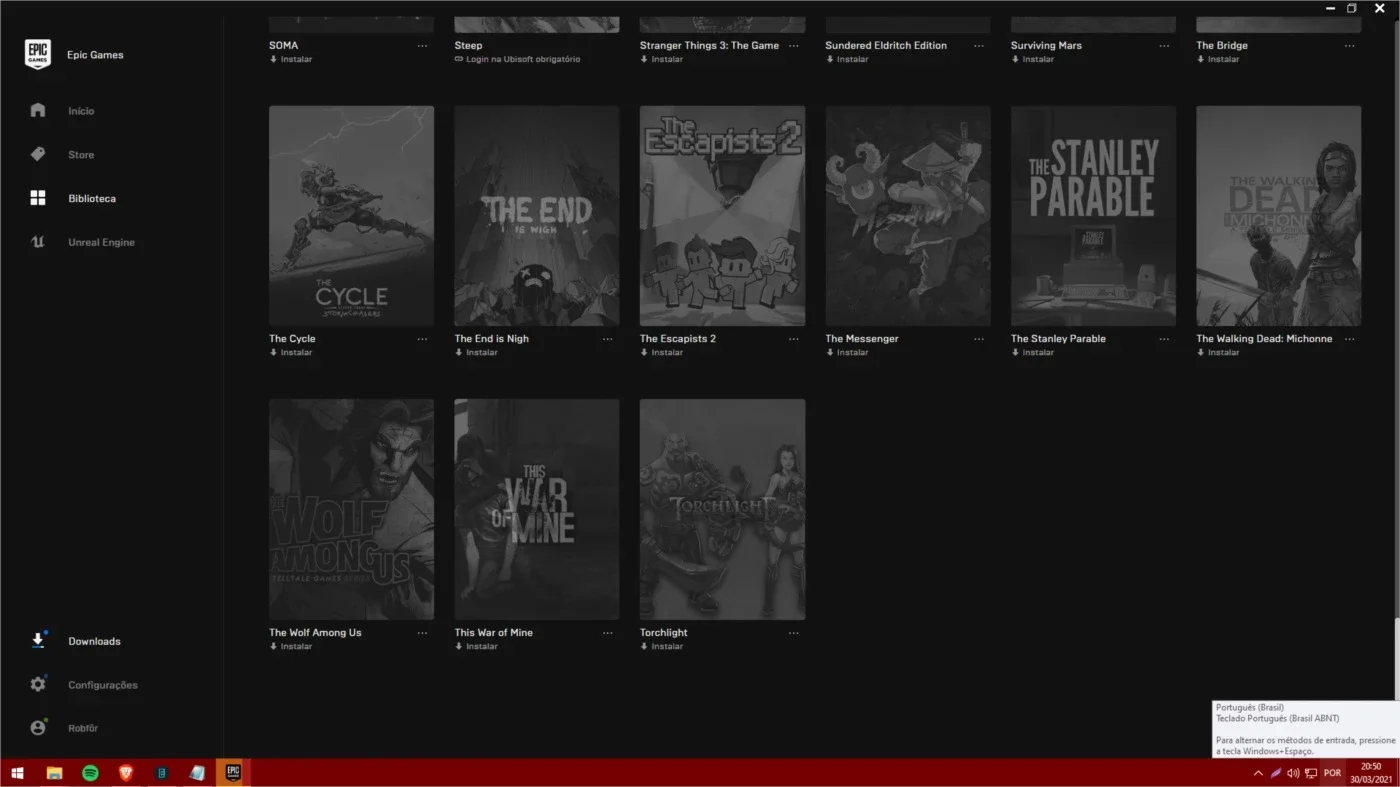
Task: Click the Epic Games logo
Action: tap(38, 54)
